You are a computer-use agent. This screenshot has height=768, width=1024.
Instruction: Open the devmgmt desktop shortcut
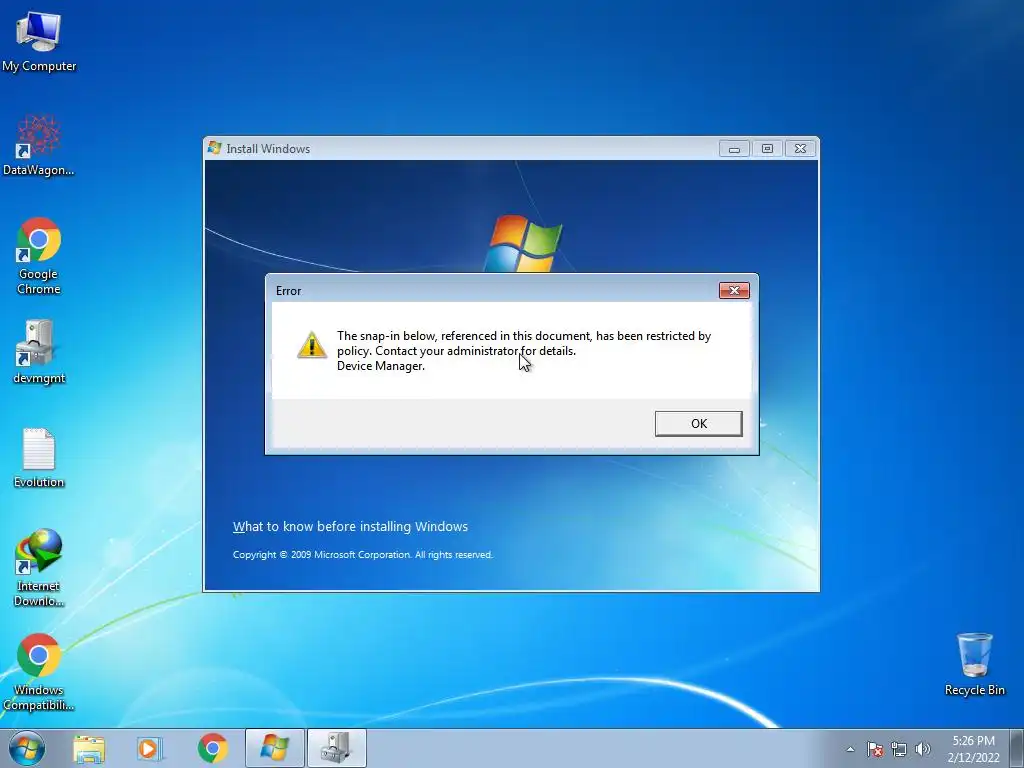(39, 352)
